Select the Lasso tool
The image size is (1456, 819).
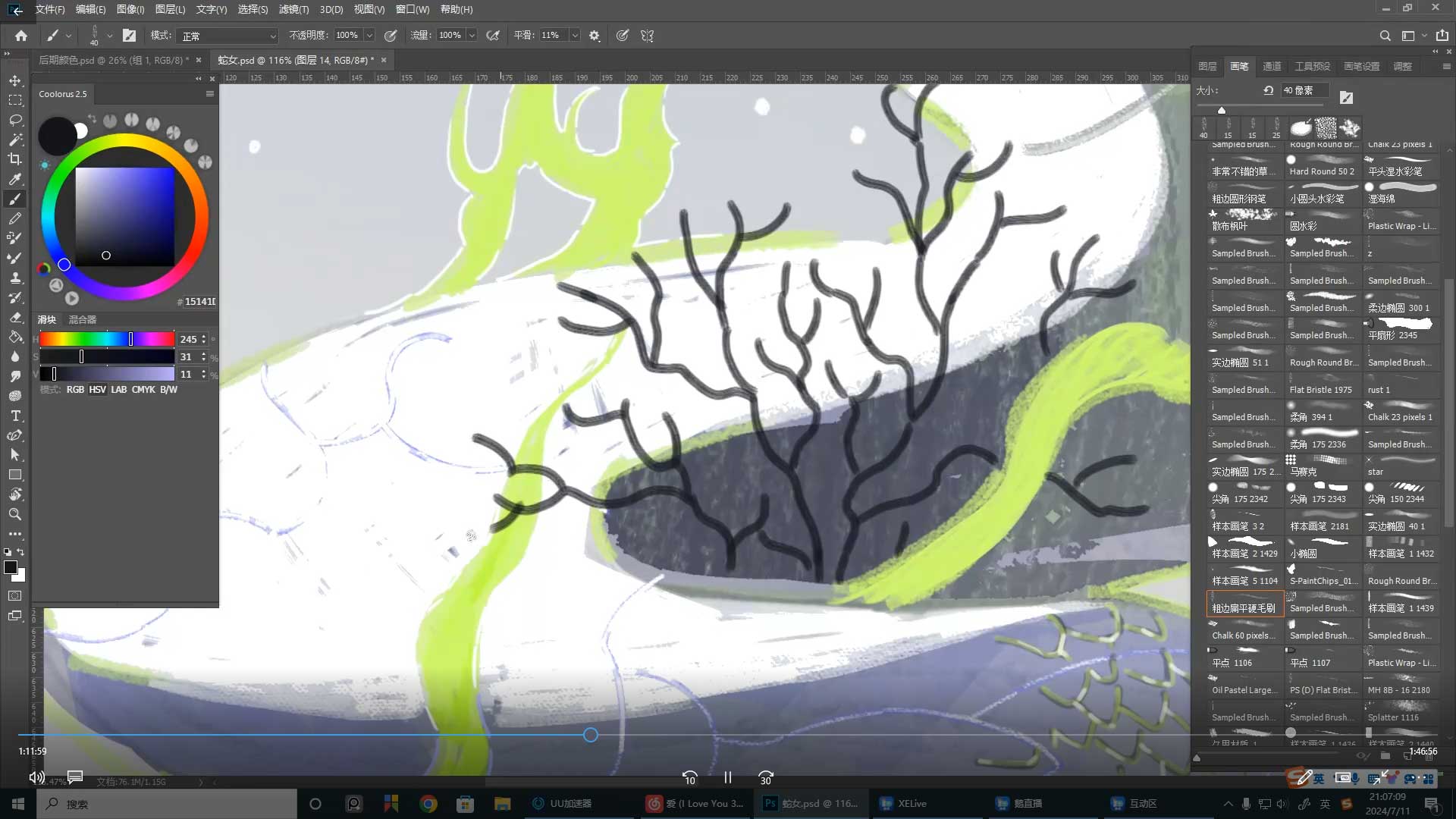pos(15,120)
